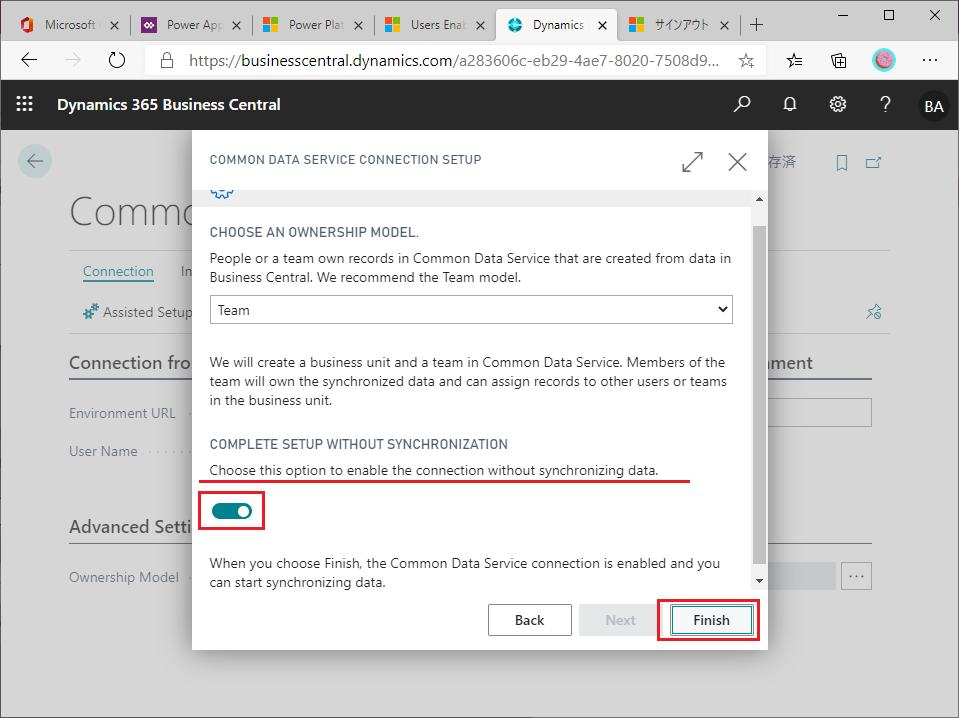View site lock information icon
Screen dimensions: 959x718
(x=166, y=60)
